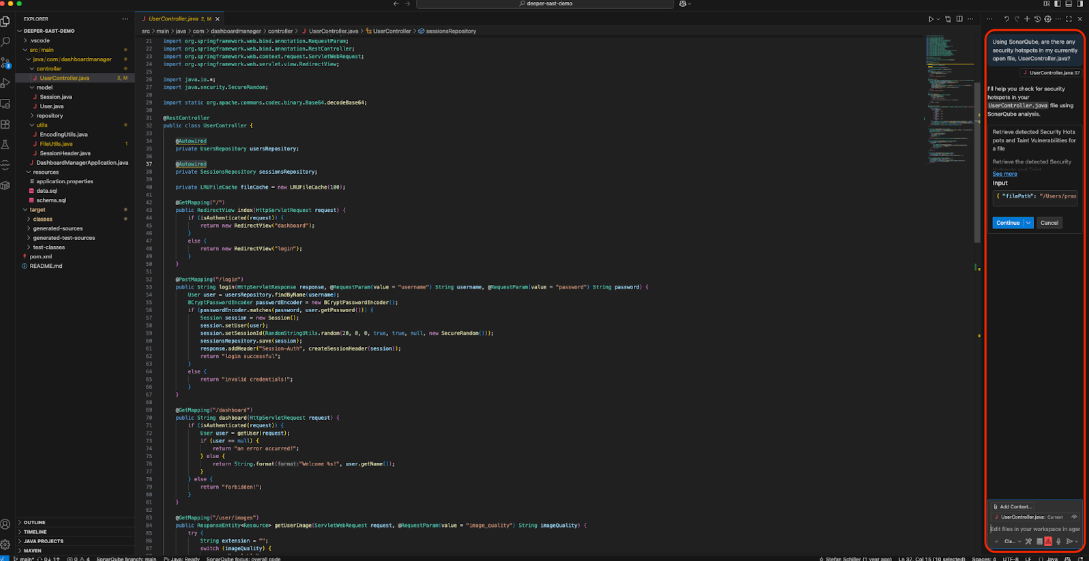Open chat settings gear icon
Image resolution: width=1089 pixels, height=561 pixels.
1048,19
